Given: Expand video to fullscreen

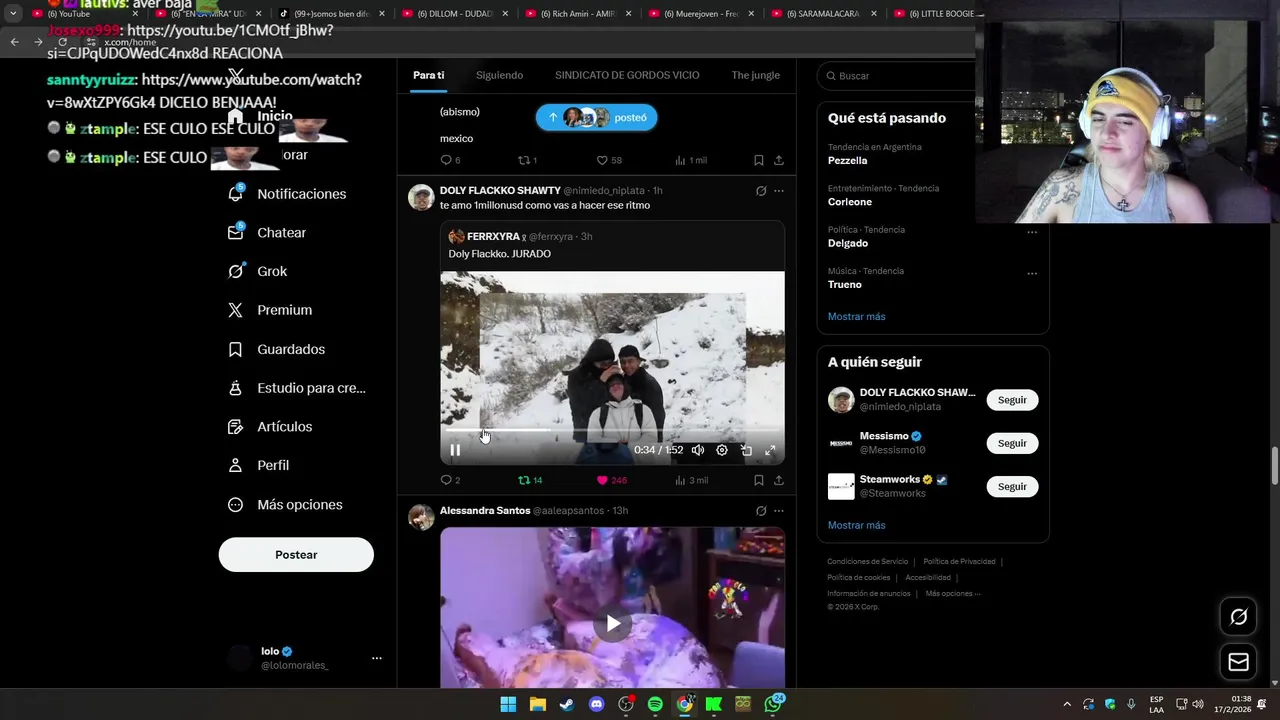Looking at the screenshot, I should [770, 450].
